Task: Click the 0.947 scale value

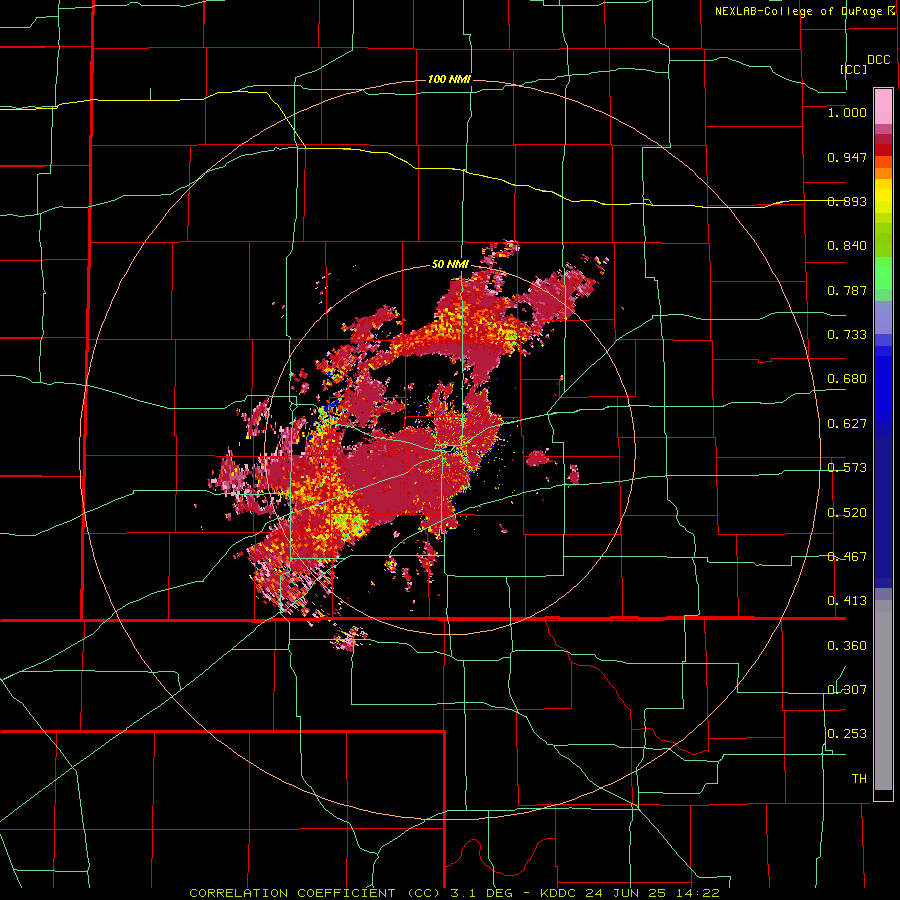Action: pos(847,157)
